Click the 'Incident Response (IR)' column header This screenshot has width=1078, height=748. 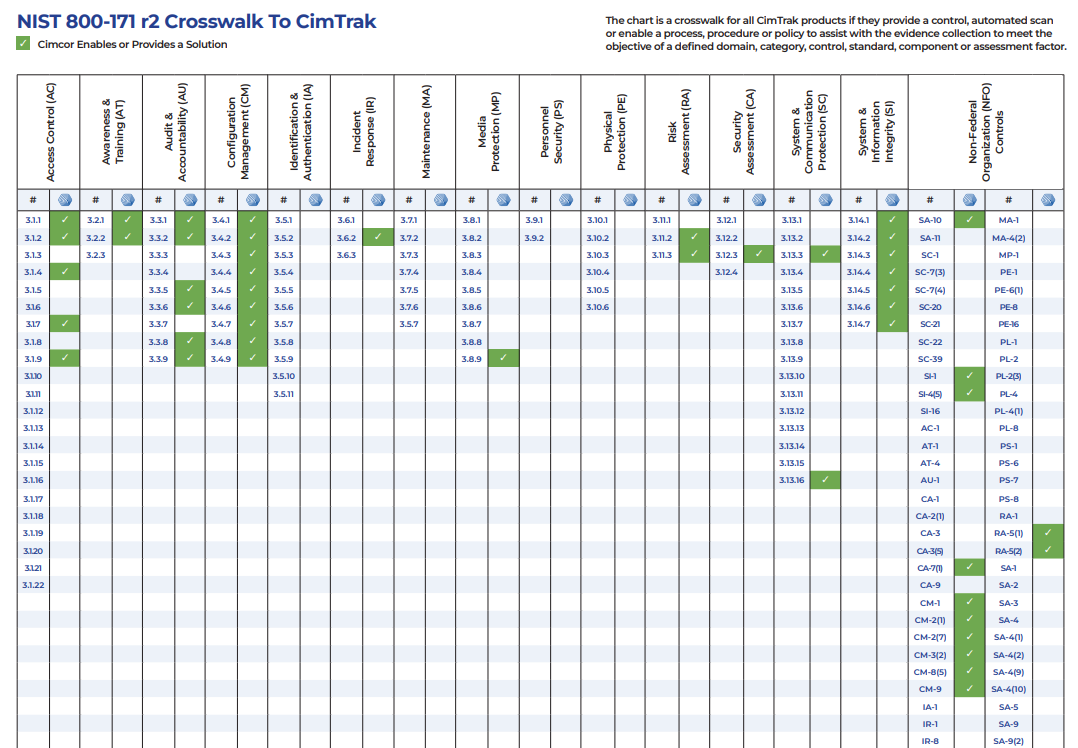coord(362,132)
